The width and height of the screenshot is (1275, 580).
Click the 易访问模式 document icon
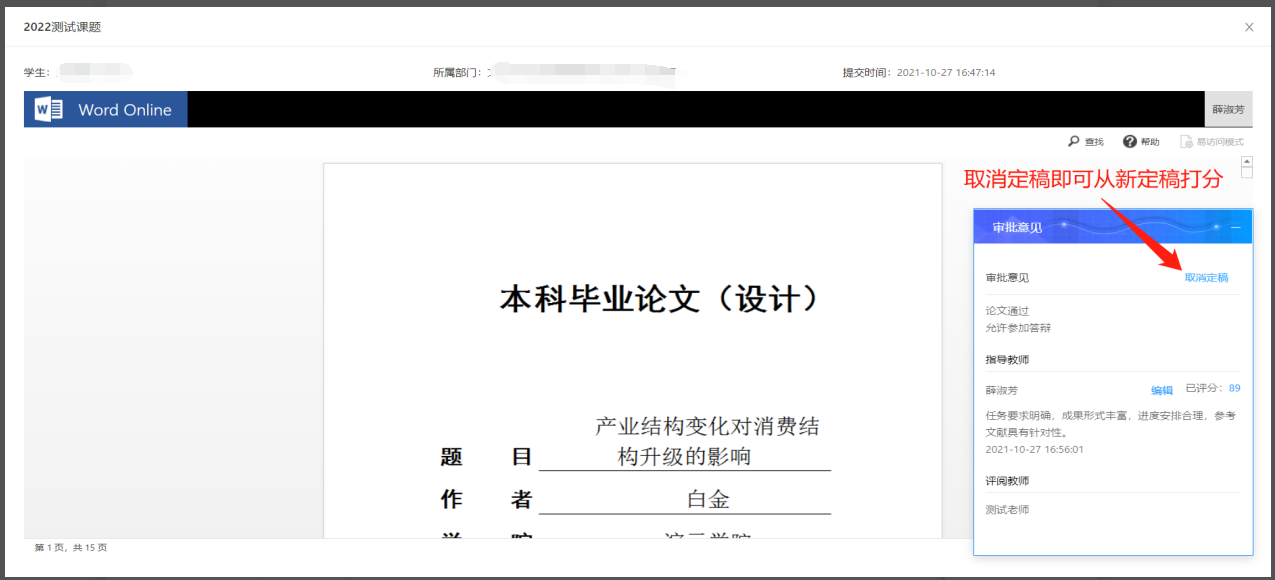pyautogui.click(x=1186, y=142)
